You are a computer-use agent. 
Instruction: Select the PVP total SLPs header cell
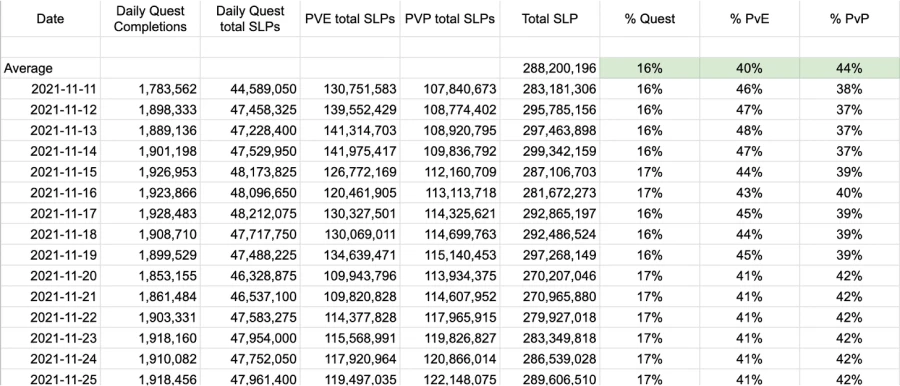(450, 18)
